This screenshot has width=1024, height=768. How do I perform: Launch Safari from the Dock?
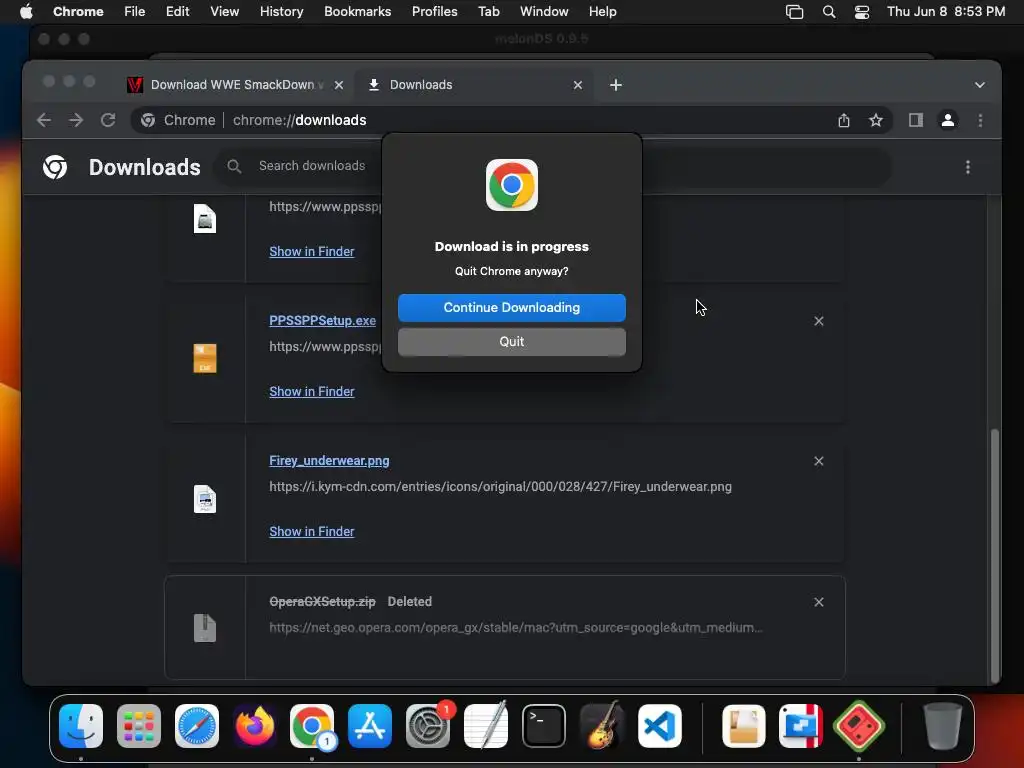coord(197,726)
